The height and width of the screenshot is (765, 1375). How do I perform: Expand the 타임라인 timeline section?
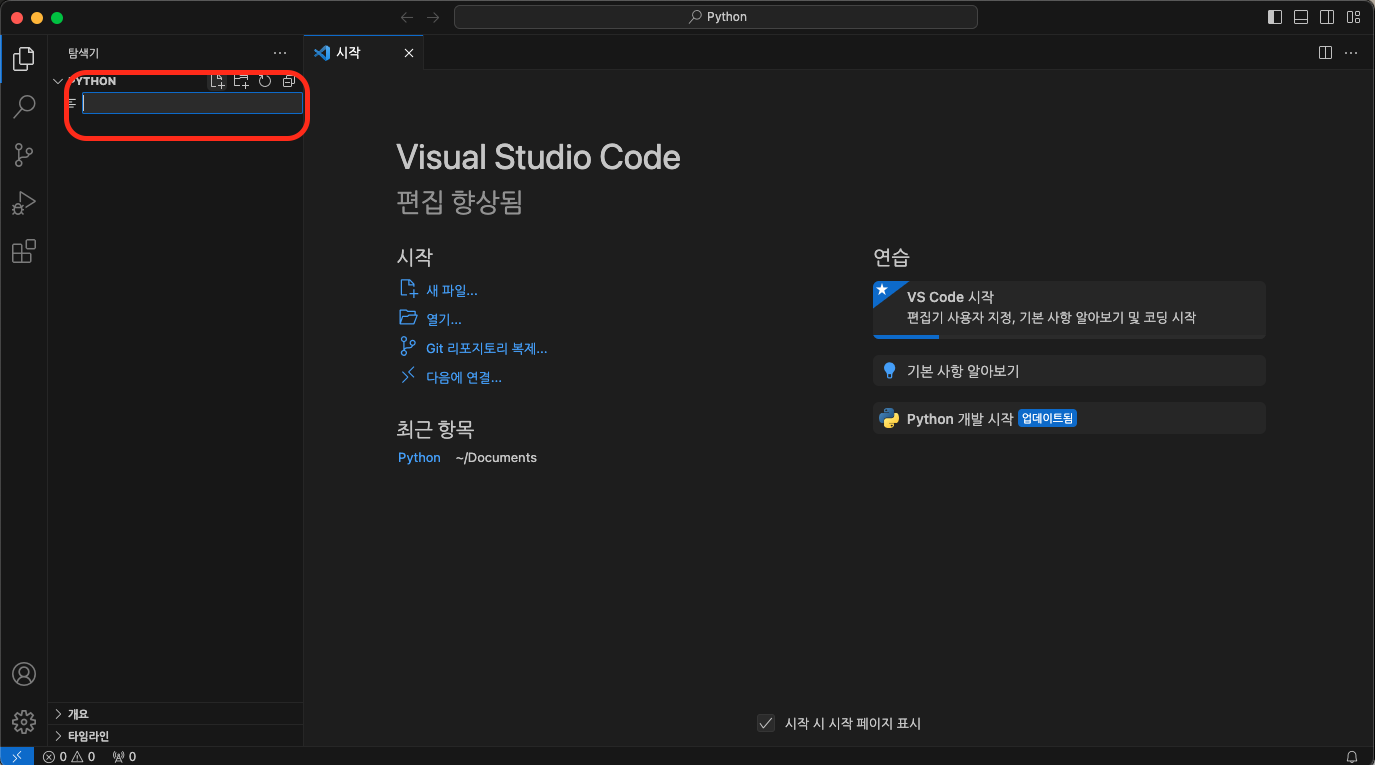pyautogui.click(x=176, y=736)
